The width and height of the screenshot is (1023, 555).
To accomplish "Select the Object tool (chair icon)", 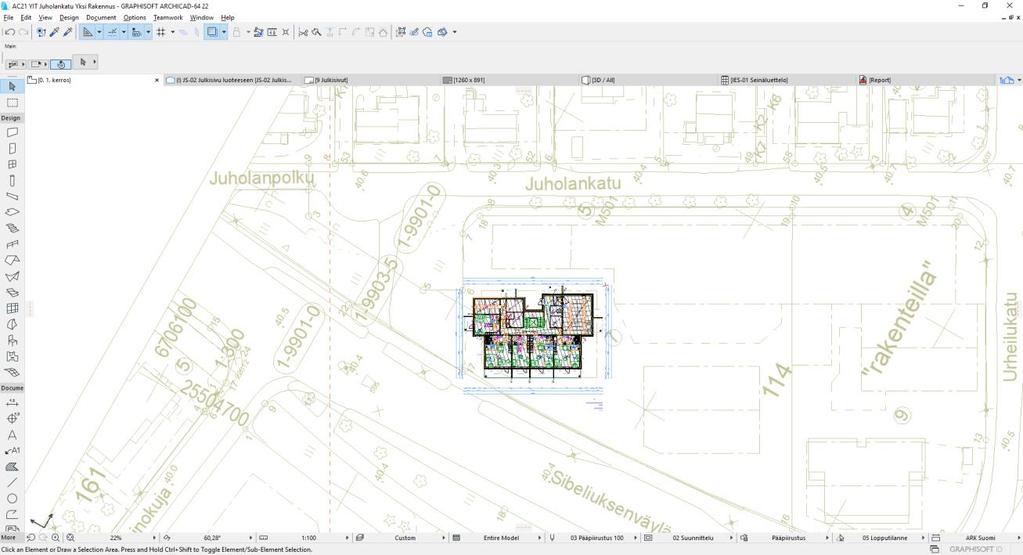I will [x=12, y=340].
